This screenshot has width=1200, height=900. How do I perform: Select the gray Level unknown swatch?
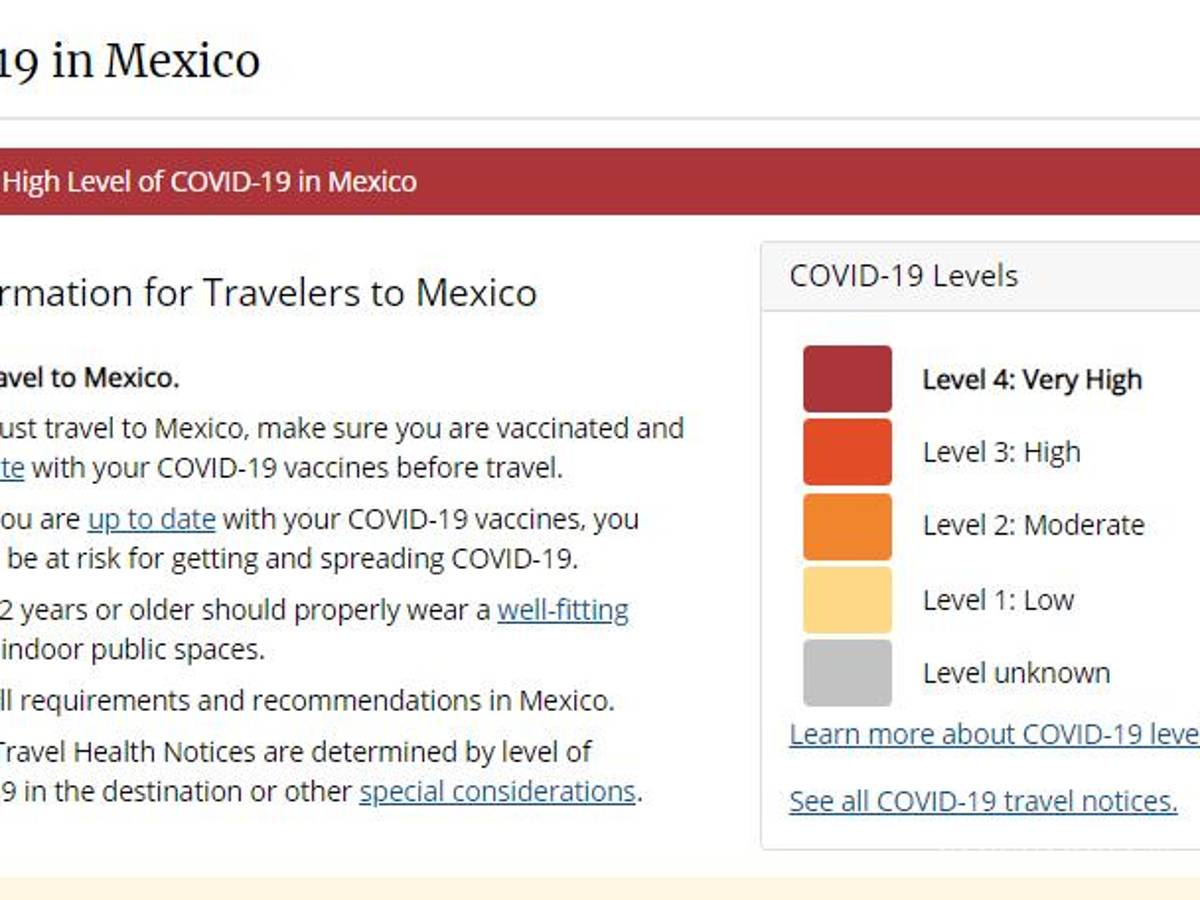pyautogui.click(x=846, y=672)
